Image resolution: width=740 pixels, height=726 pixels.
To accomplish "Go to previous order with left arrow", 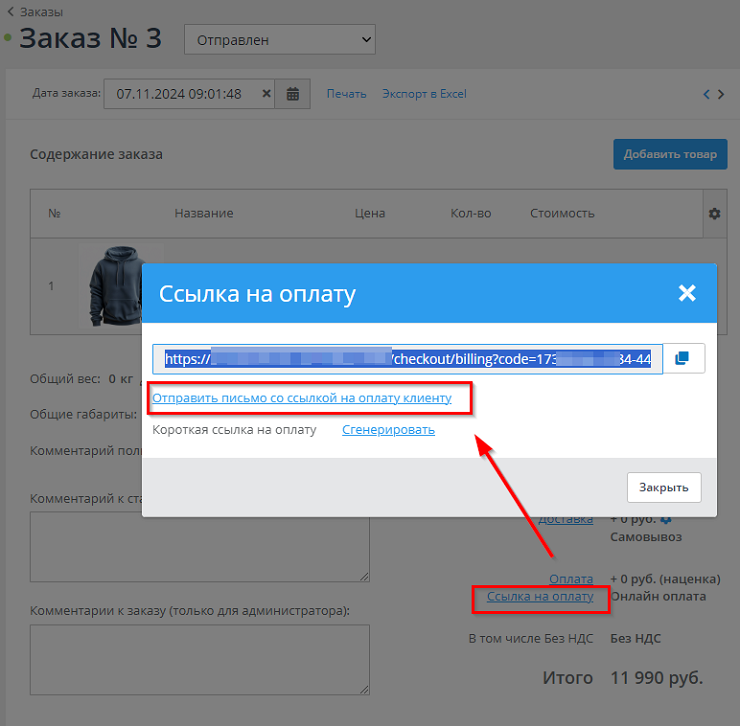I will pyautogui.click(x=707, y=94).
